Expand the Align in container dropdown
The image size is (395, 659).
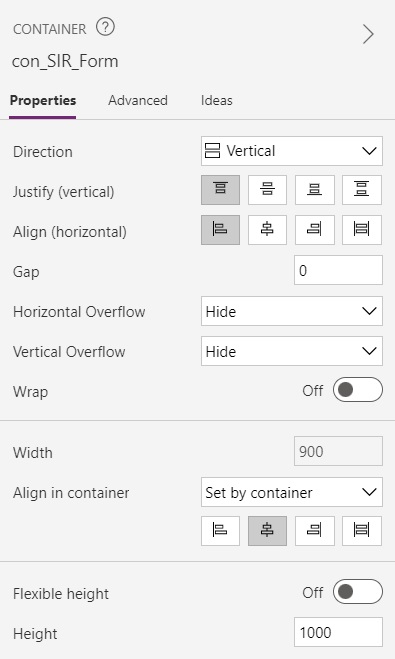tap(292, 492)
